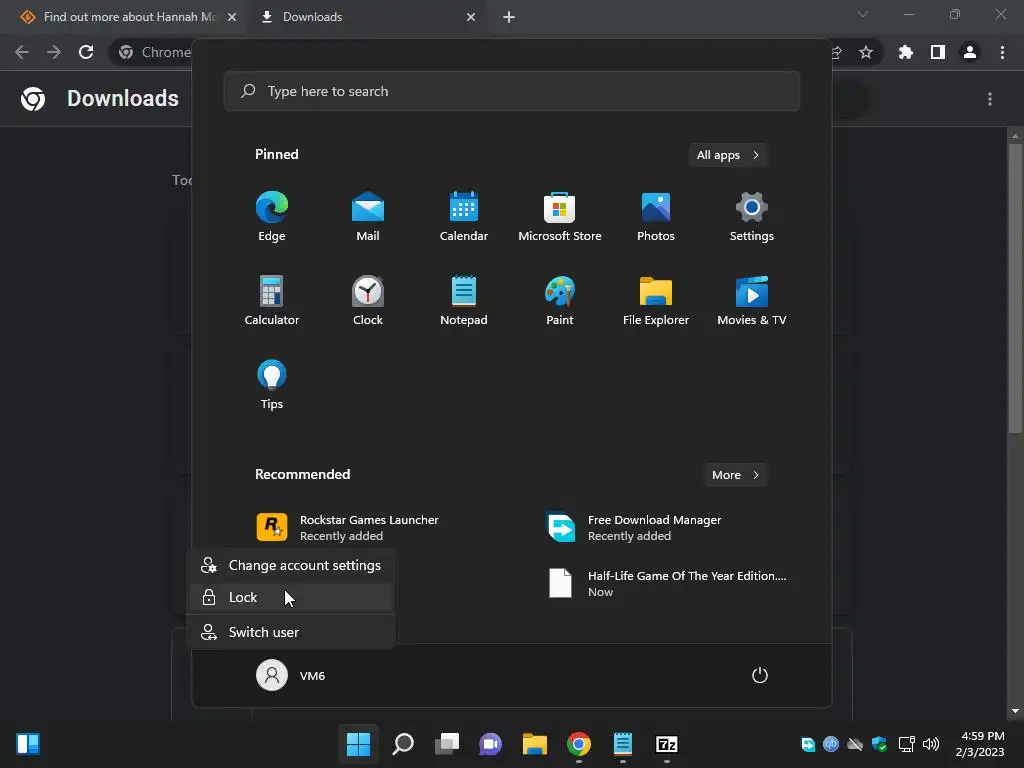Open Half-Life Game Of The Year file
Image resolution: width=1024 pixels, height=768 pixels.
(666, 583)
